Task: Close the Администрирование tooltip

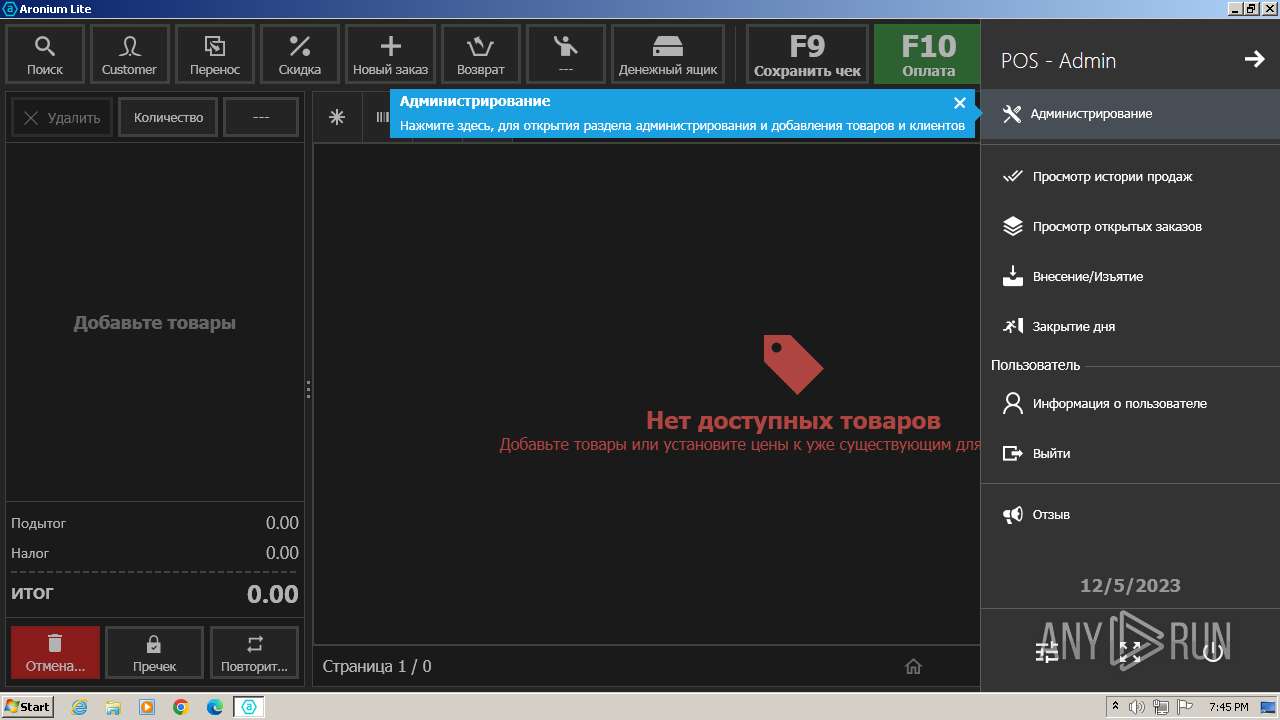Action: coord(960,103)
